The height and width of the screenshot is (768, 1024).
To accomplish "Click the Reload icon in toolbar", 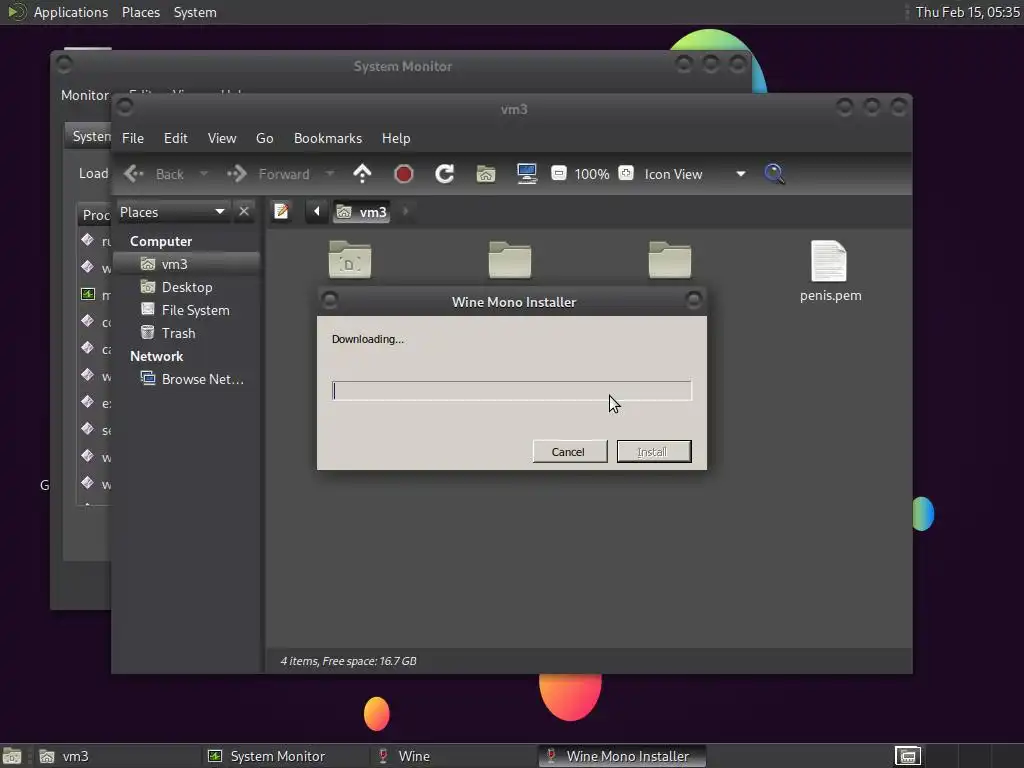I will [445, 174].
